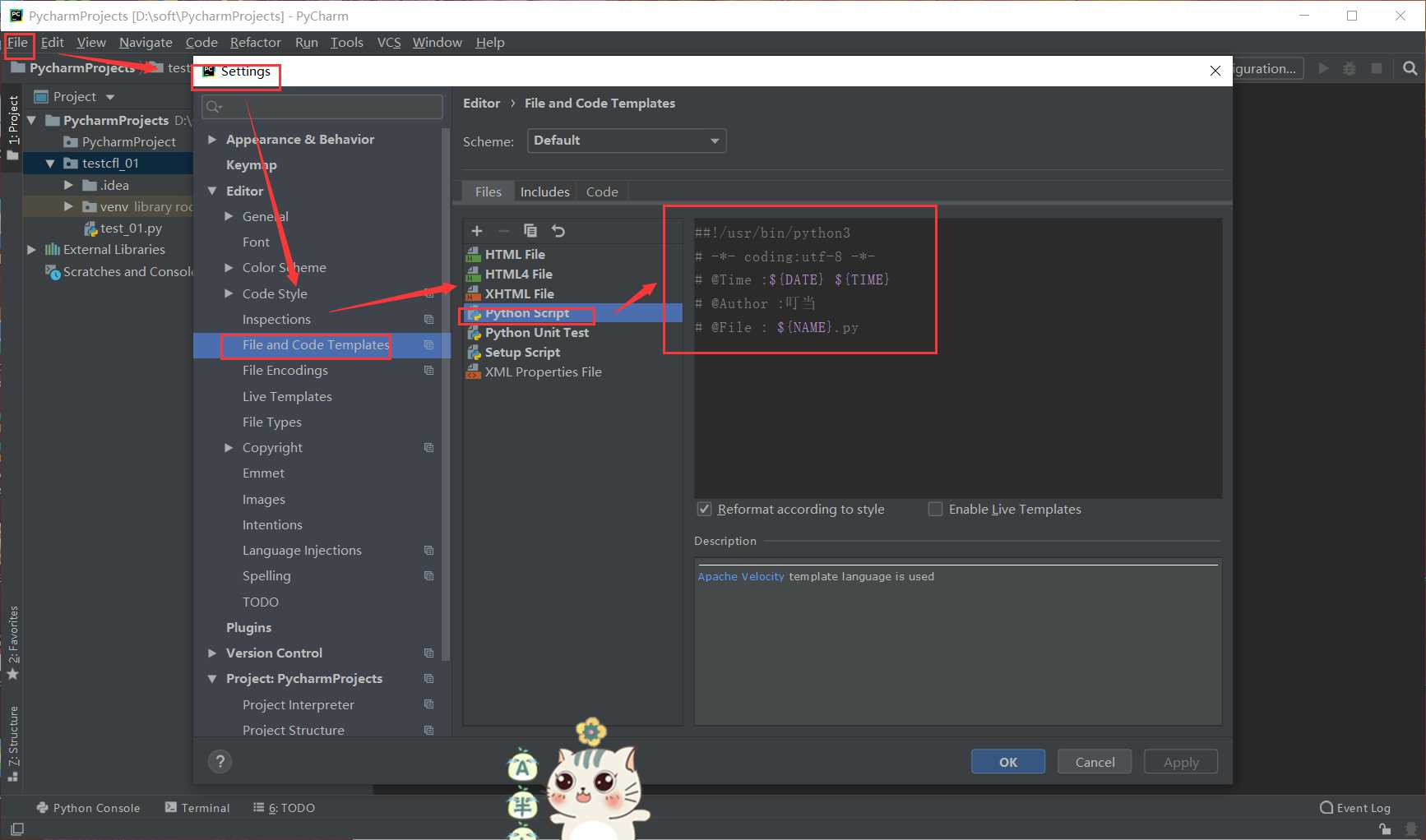
Task: Open the Project view dropdown arrow
Action: point(110,97)
